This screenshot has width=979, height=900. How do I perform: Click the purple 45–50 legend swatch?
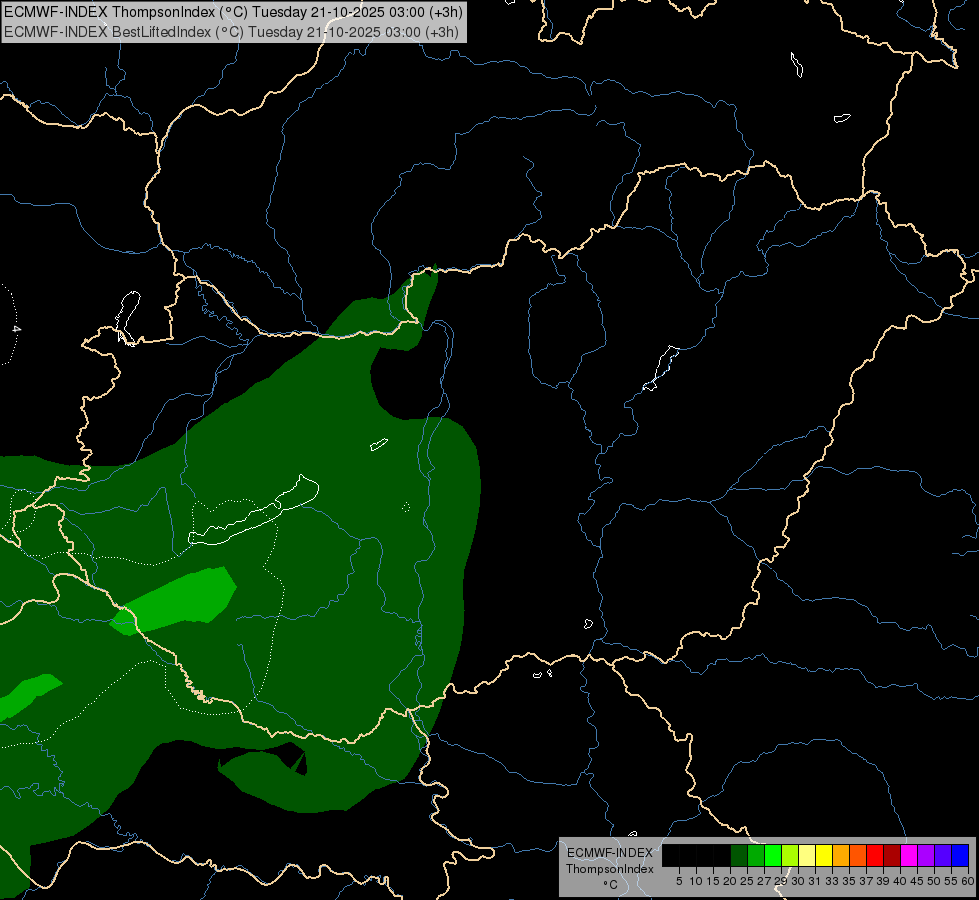(x=926, y=855)
